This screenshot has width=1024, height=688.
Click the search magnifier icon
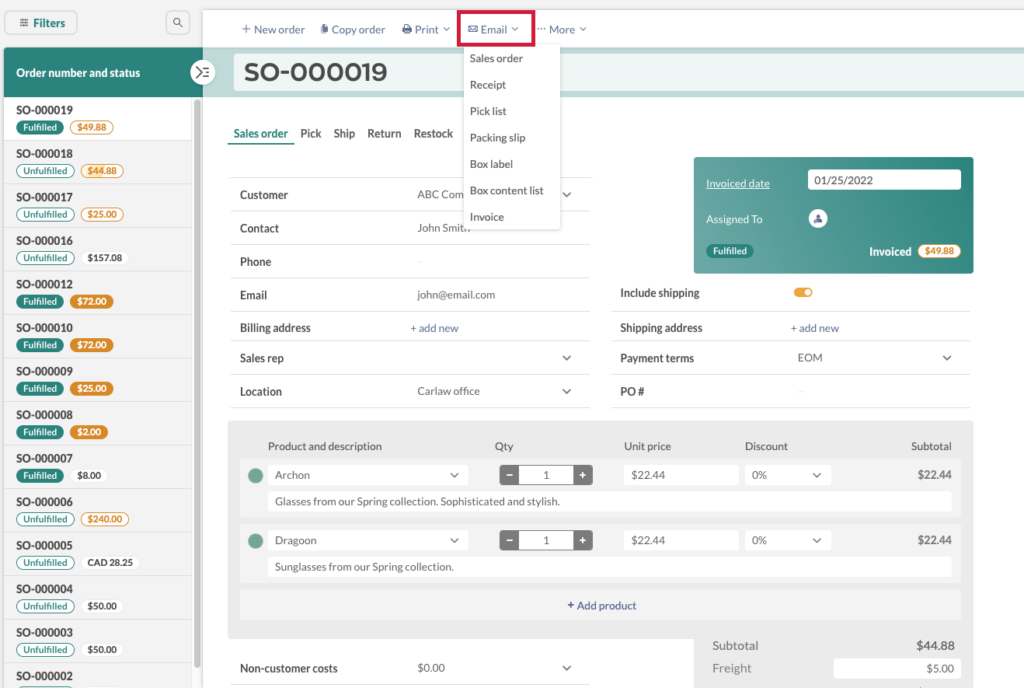[x=178, y=21]
